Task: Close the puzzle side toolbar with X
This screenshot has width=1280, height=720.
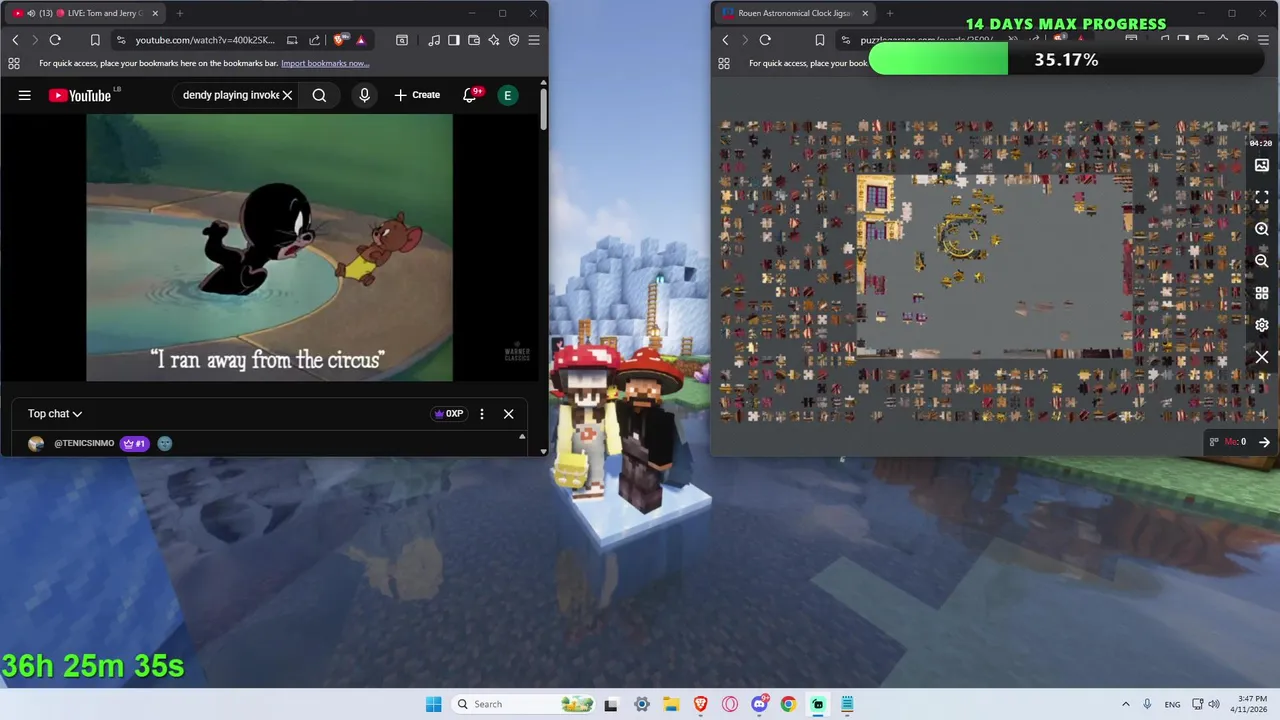Action: [x=1262, y=357]
